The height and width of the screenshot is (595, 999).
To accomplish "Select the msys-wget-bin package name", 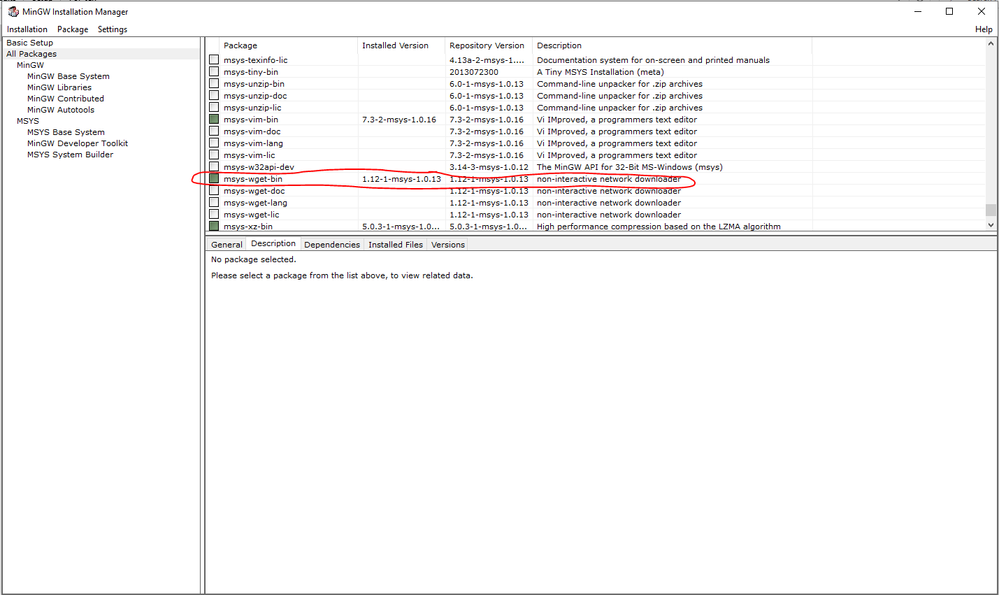I will click(253, 179).
